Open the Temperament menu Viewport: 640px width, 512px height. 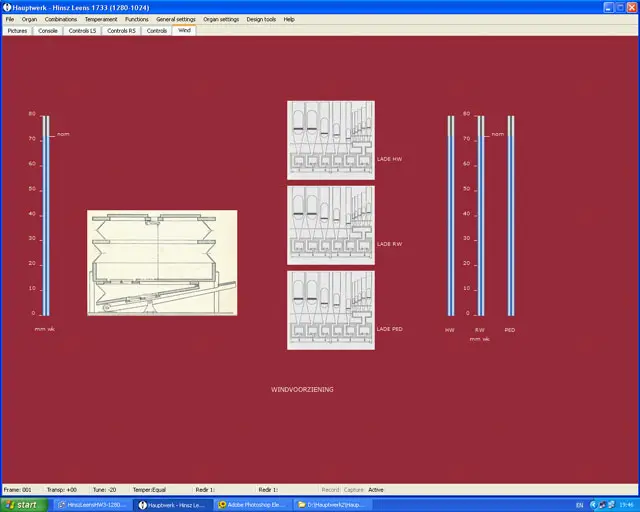(101, 19)
